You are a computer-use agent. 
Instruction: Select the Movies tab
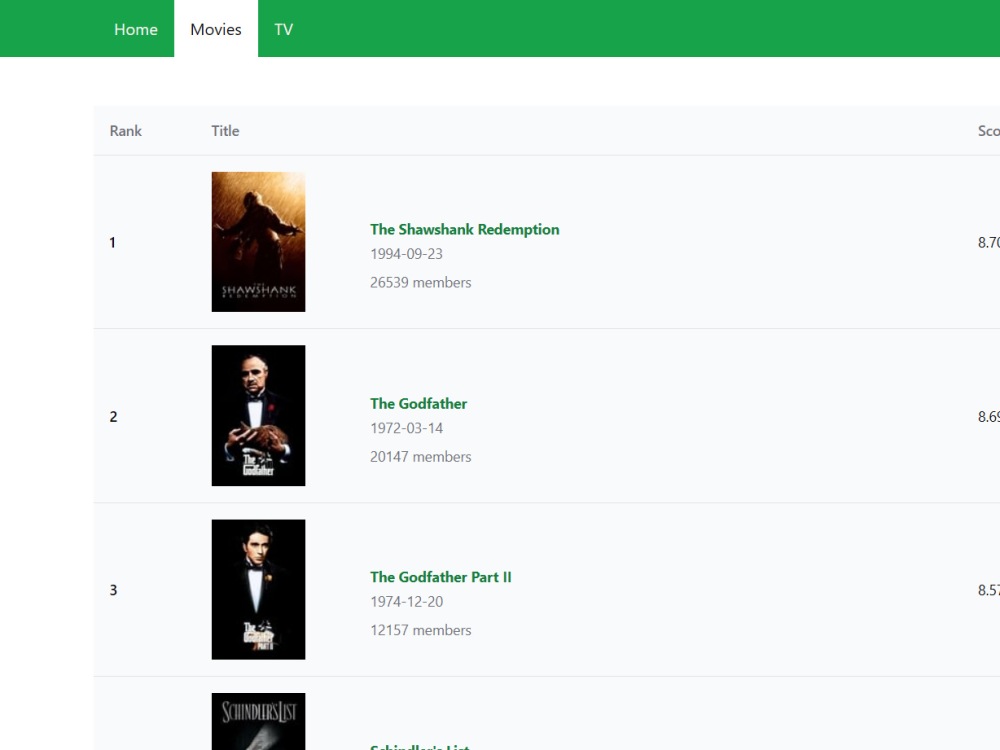point(216,29)
